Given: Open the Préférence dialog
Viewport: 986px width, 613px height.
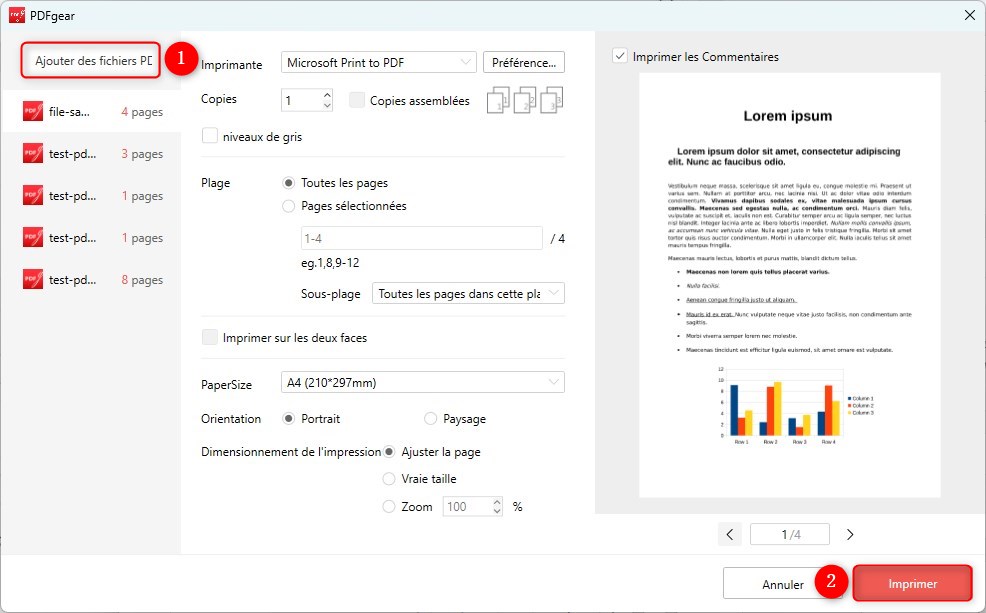Looking at the screenshot, I should [x=523, y=62].
